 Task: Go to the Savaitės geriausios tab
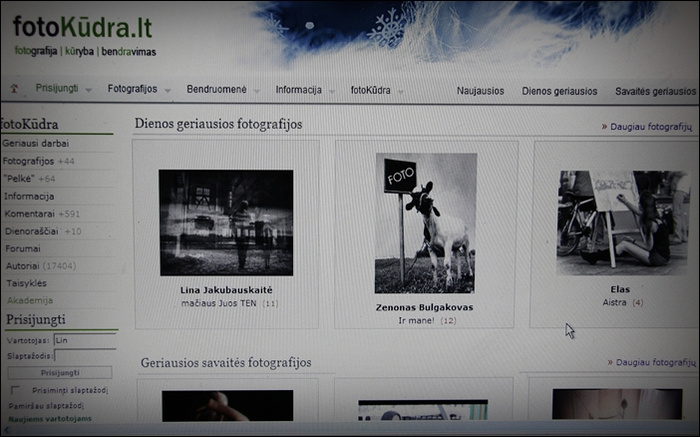(656, 91)
